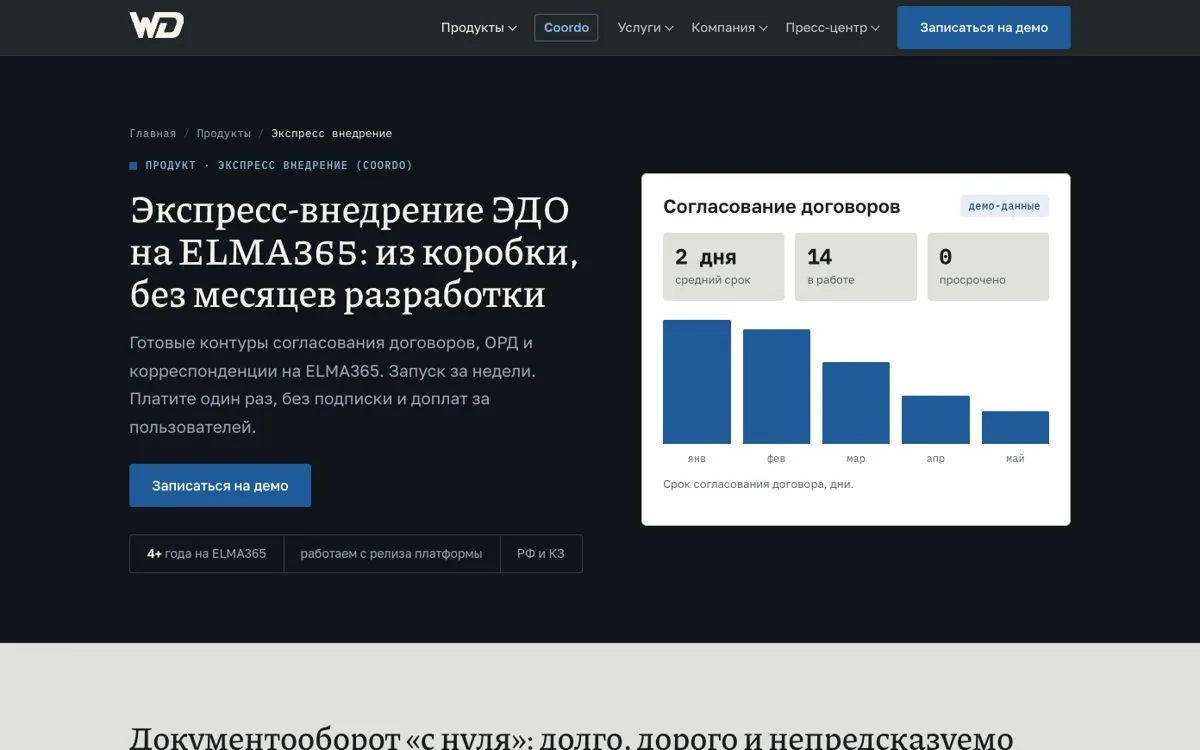
Task: Expand the Услуги dropdown menu
Action: click(646, 28)
